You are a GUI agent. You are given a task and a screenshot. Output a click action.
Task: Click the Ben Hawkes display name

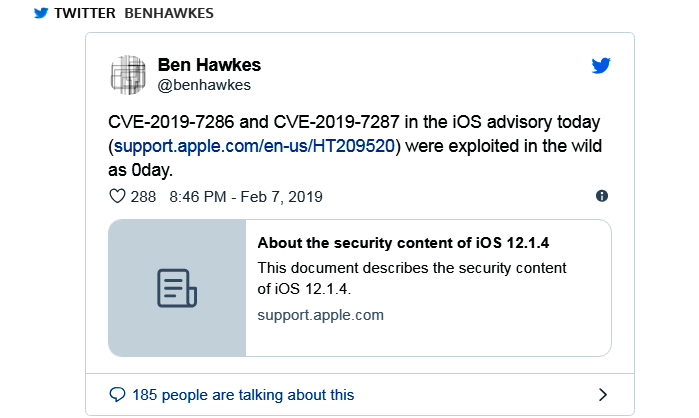point(209,65)
